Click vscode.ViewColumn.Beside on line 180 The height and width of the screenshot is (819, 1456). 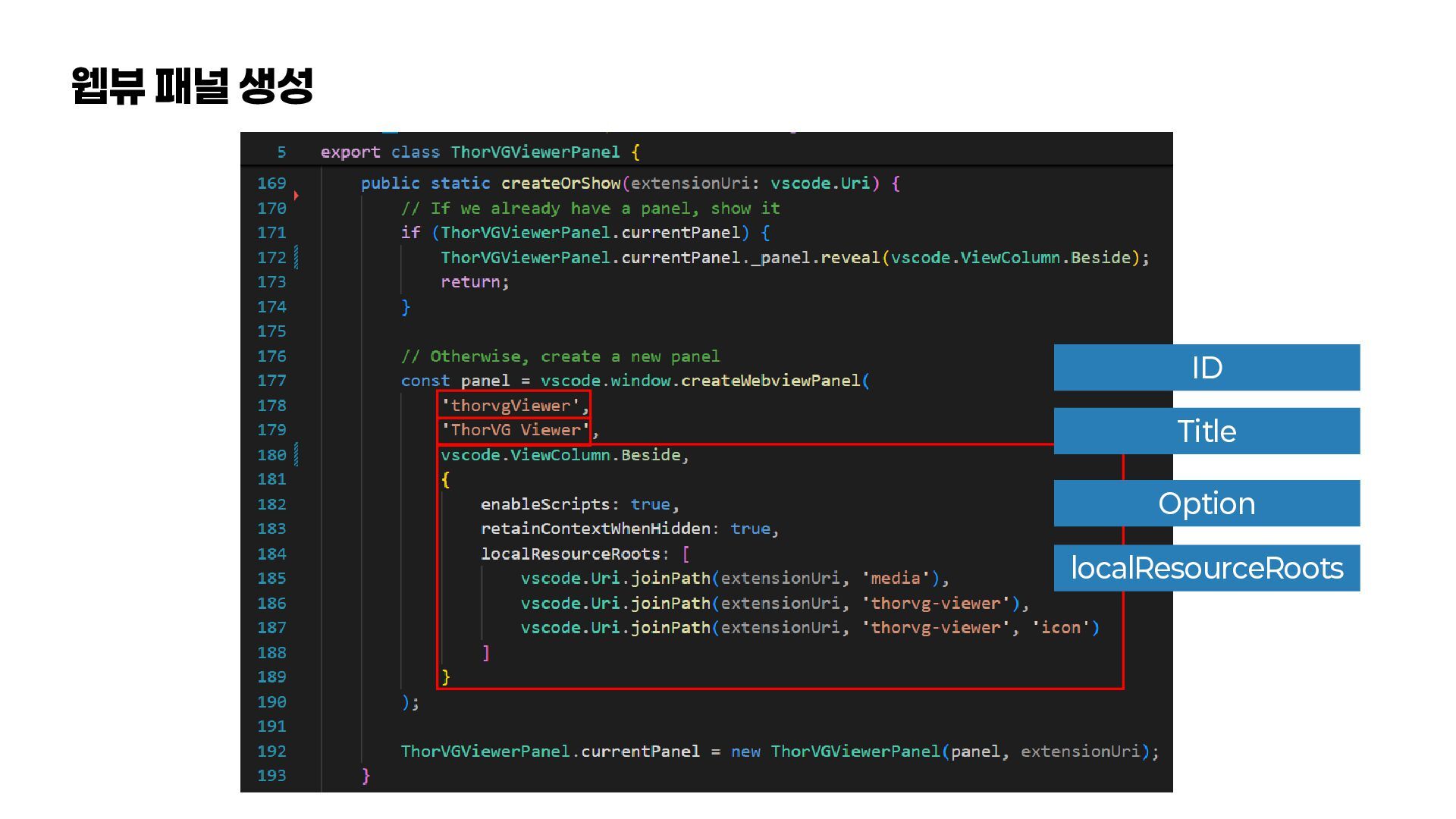tap(560, 455)
